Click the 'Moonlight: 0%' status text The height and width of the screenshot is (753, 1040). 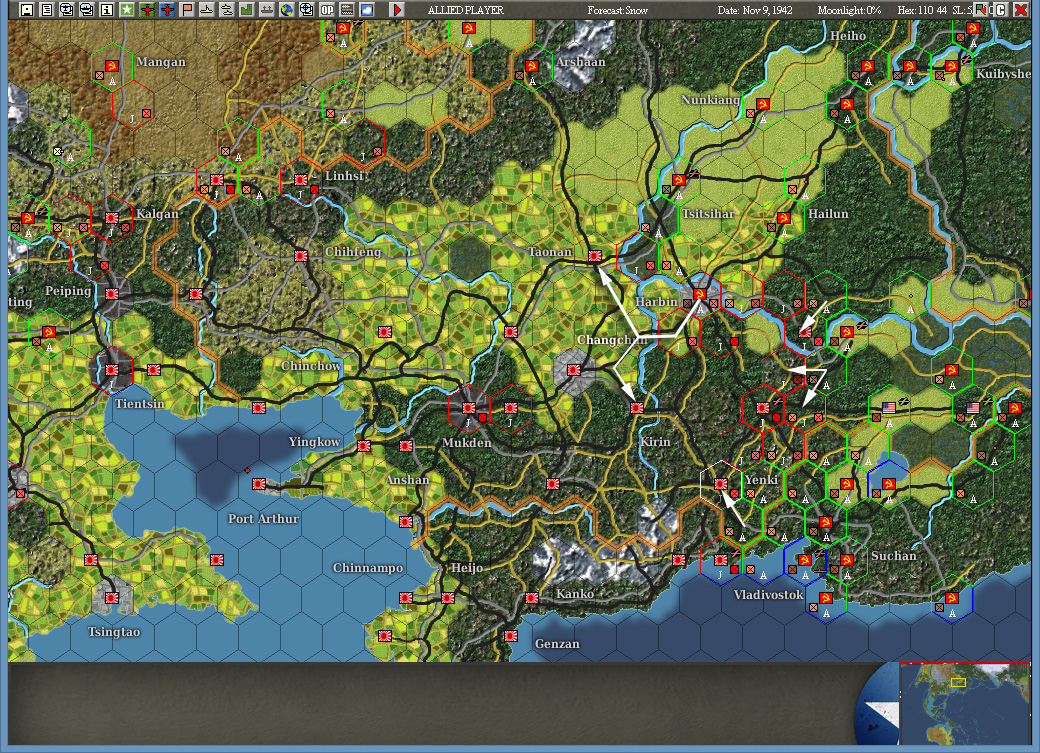[x=849, y=10]
